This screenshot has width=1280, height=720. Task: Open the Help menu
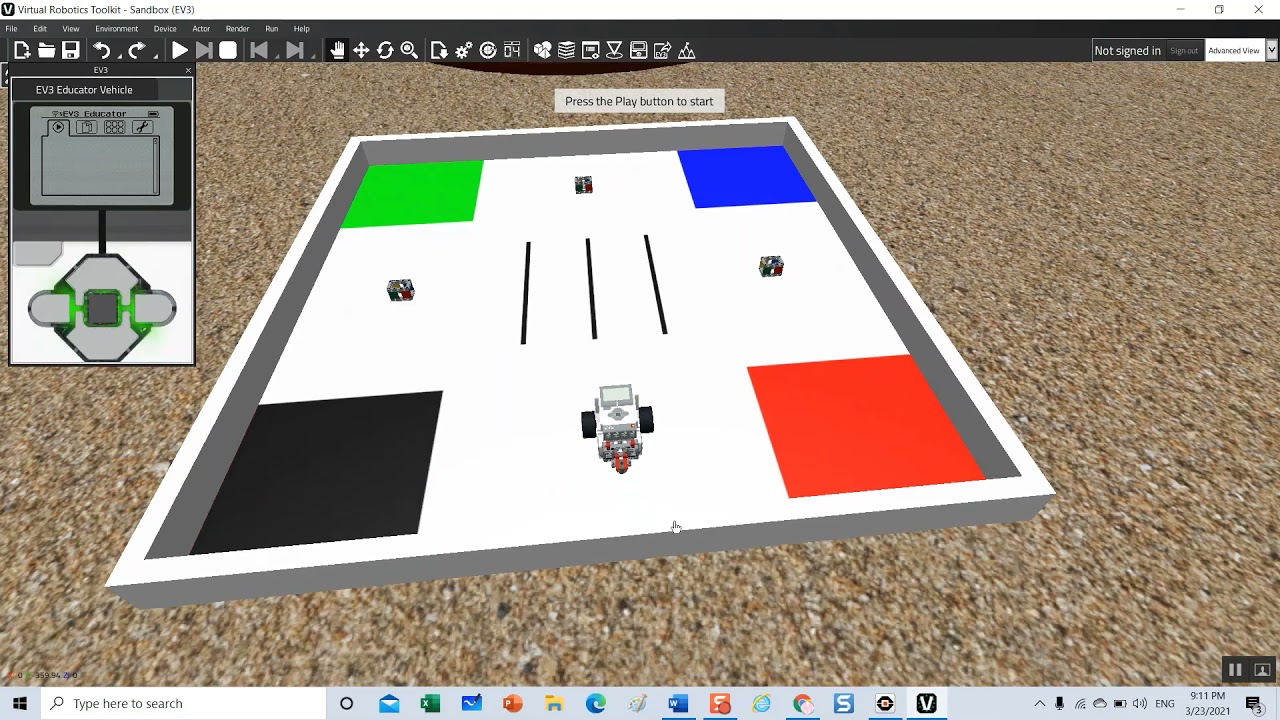tap(301, 28)
